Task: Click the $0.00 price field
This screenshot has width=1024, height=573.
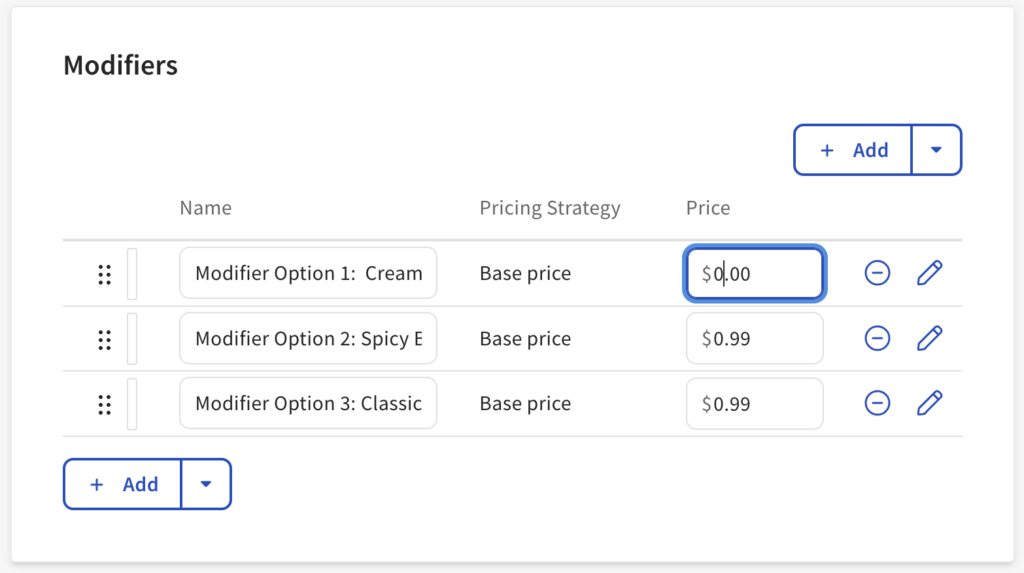Action: pos(755,273)
